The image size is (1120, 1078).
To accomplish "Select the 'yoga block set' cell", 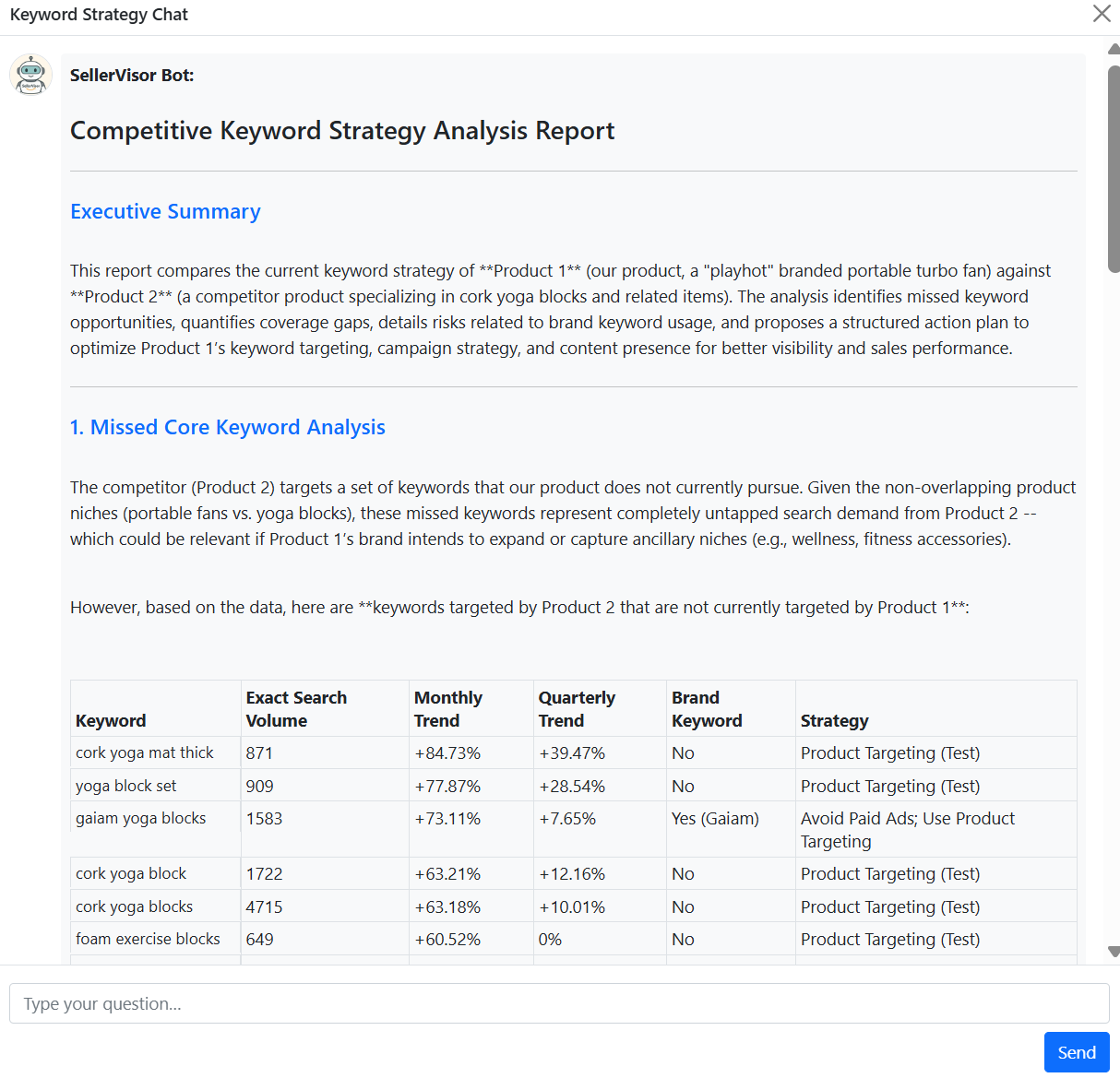I will point(155,786).
